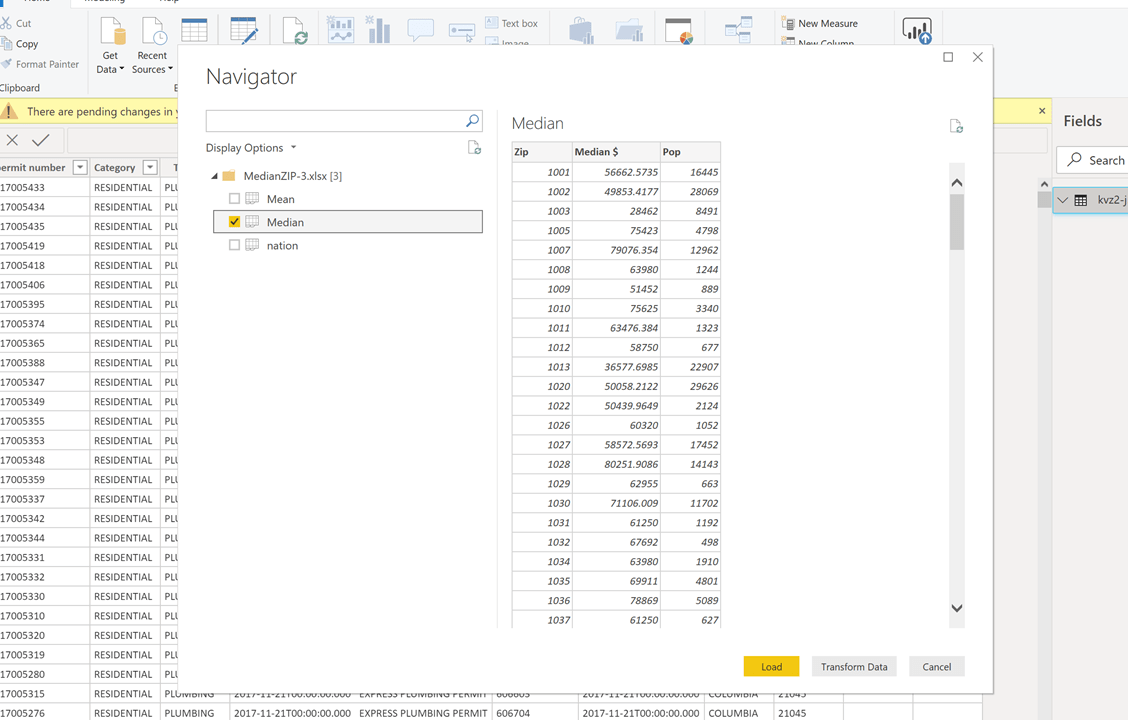The height and width of the screenshot is (720, 1128).
Task: Click the Transform Data button
Action: (x=854, y=667)
